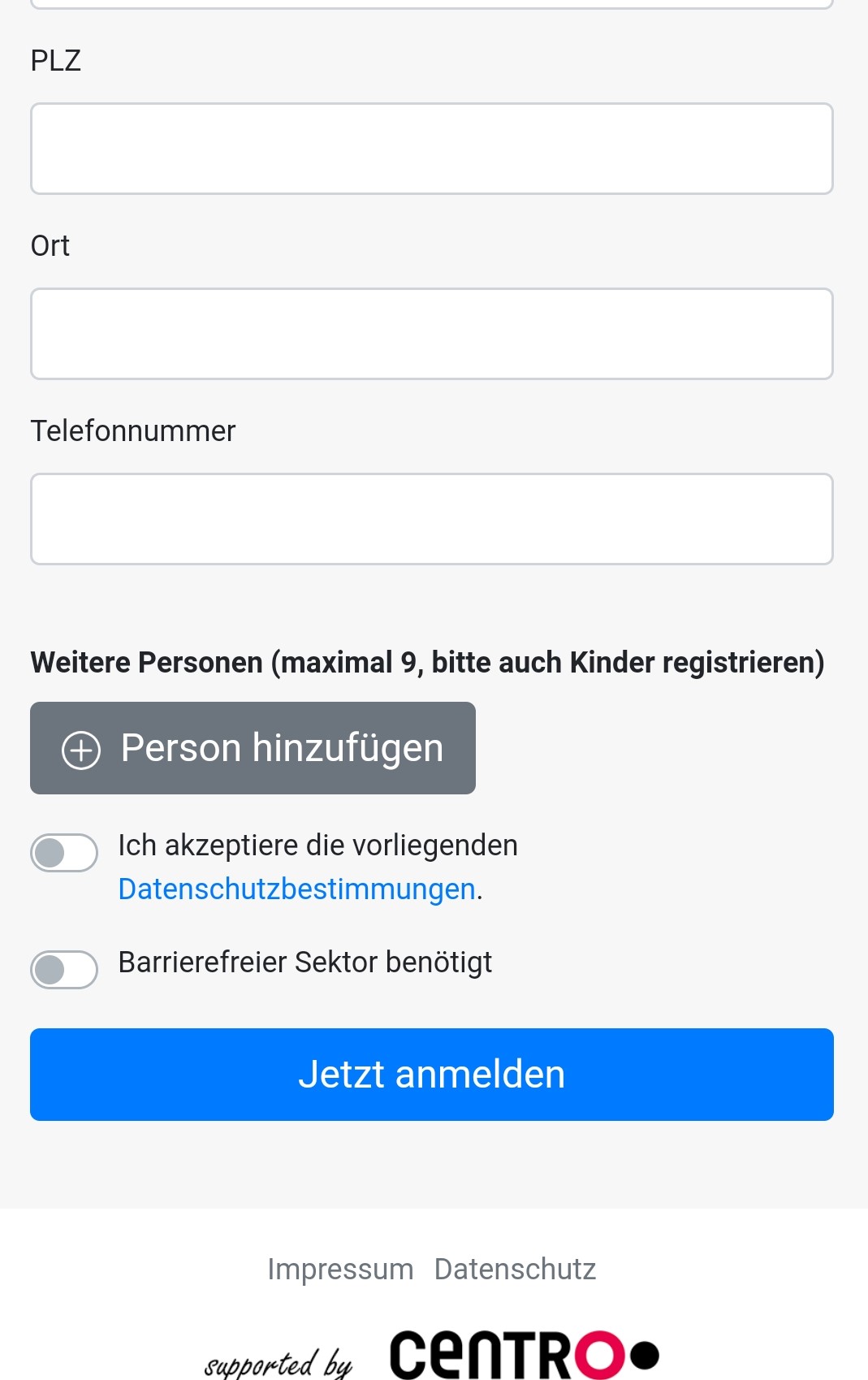868x1380 pixels.
Task: Click into the Ort text field
Action: click(x=432, y=334)
